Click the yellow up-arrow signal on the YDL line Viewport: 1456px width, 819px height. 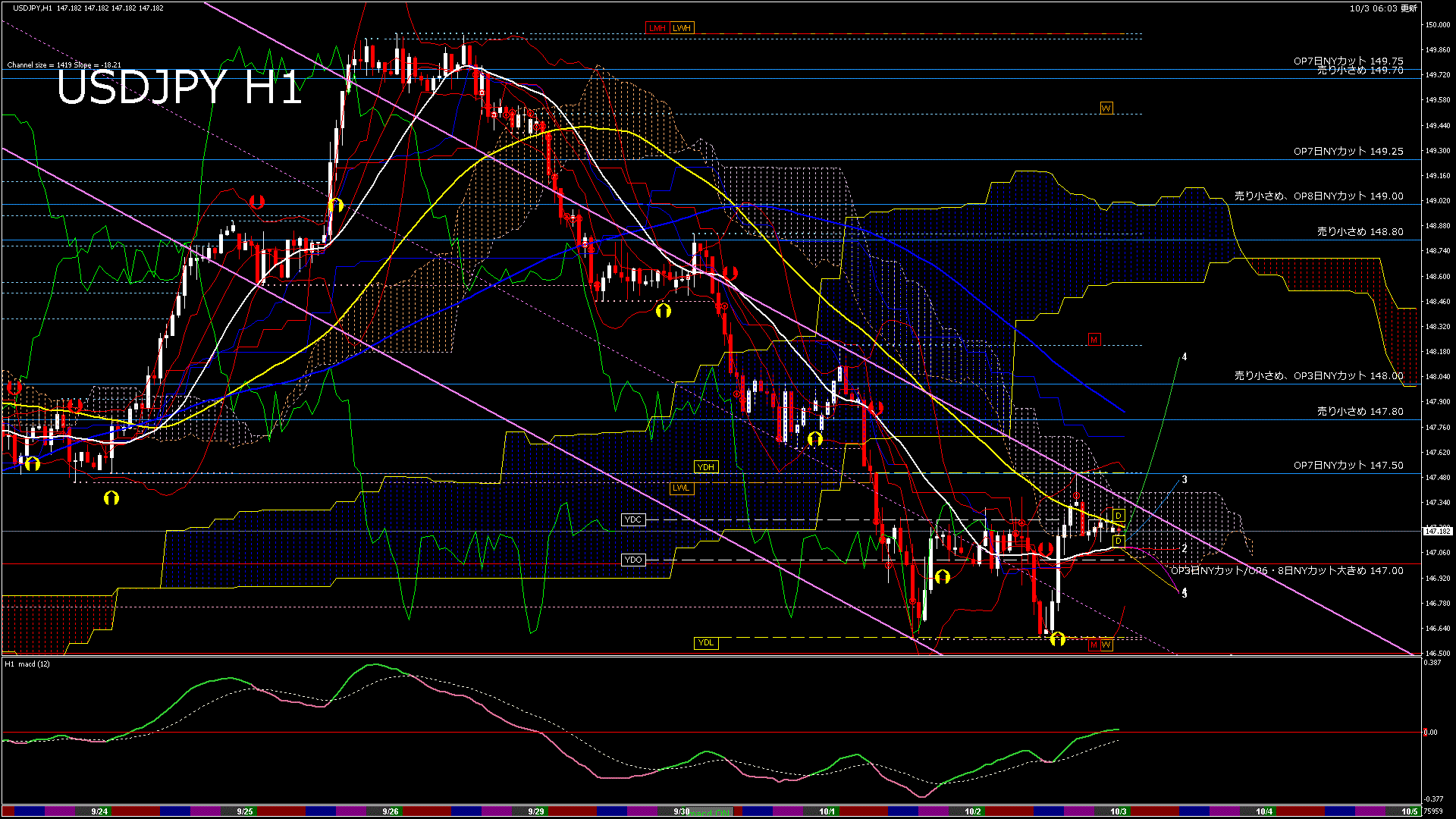(x=1058, y=639)
